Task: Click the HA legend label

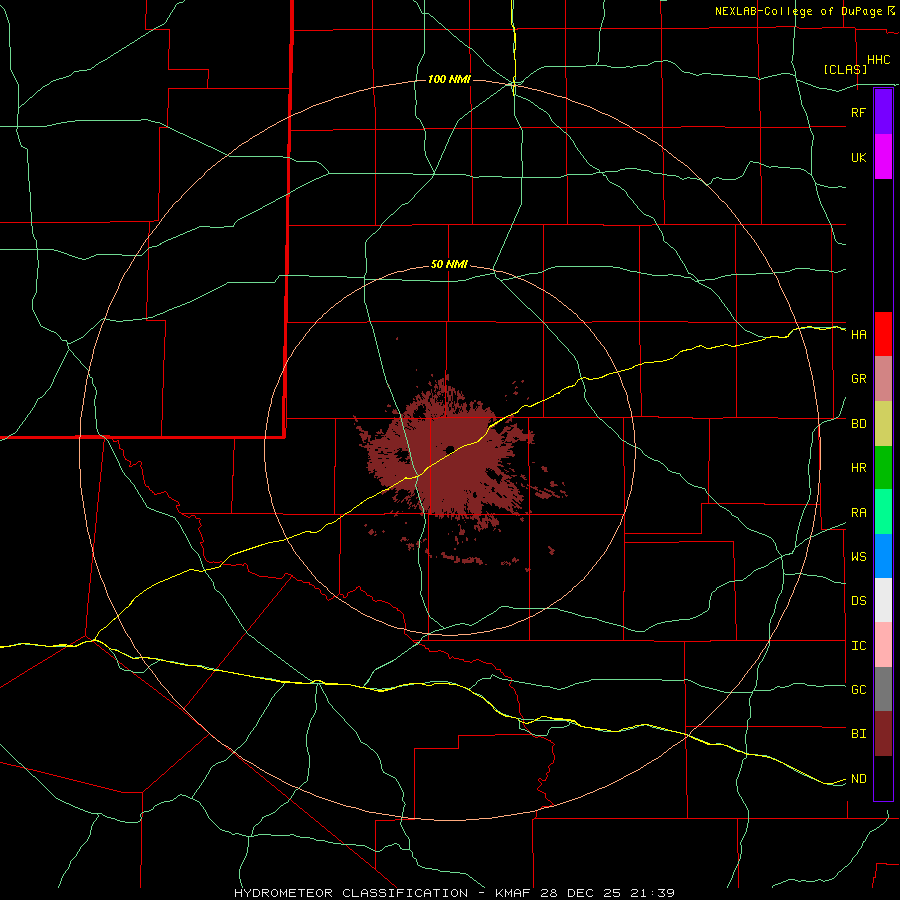Action: [859, 335]
